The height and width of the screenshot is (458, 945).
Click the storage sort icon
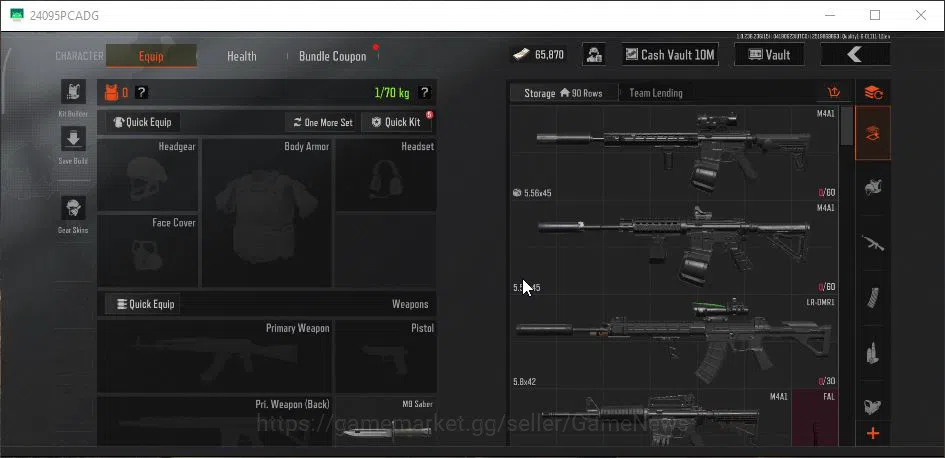[x=834, y=92]
